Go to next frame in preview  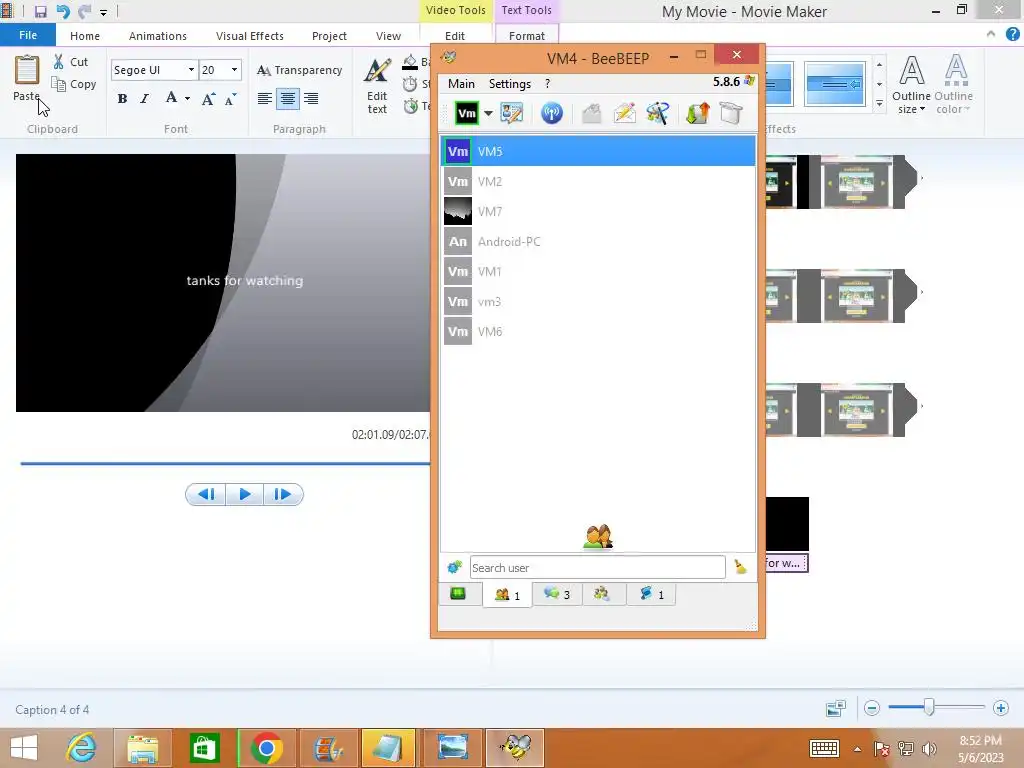283,494
